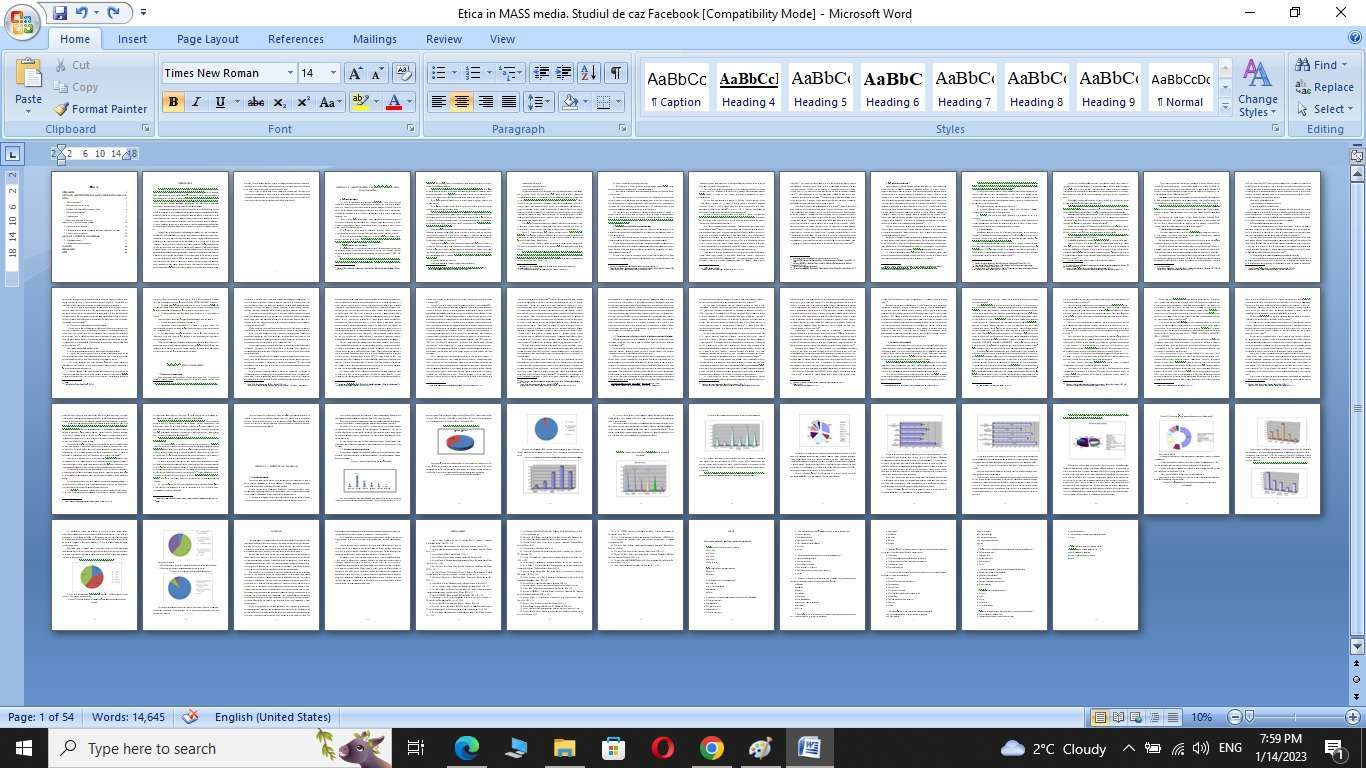Viewport: 1366px width, 768px height.
Task: Click the zoom slider handle
Action: pyautogui.click(x=1249, y=717)
